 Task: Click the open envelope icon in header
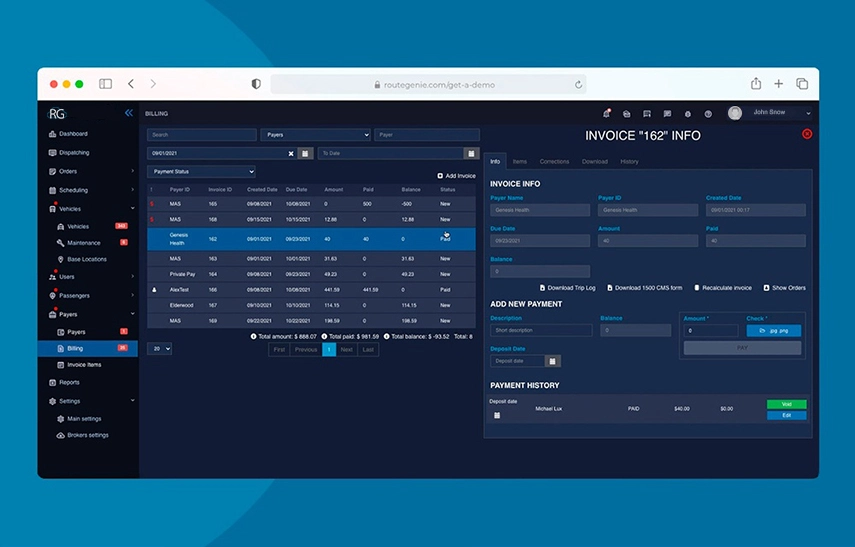tap(627, 114)
